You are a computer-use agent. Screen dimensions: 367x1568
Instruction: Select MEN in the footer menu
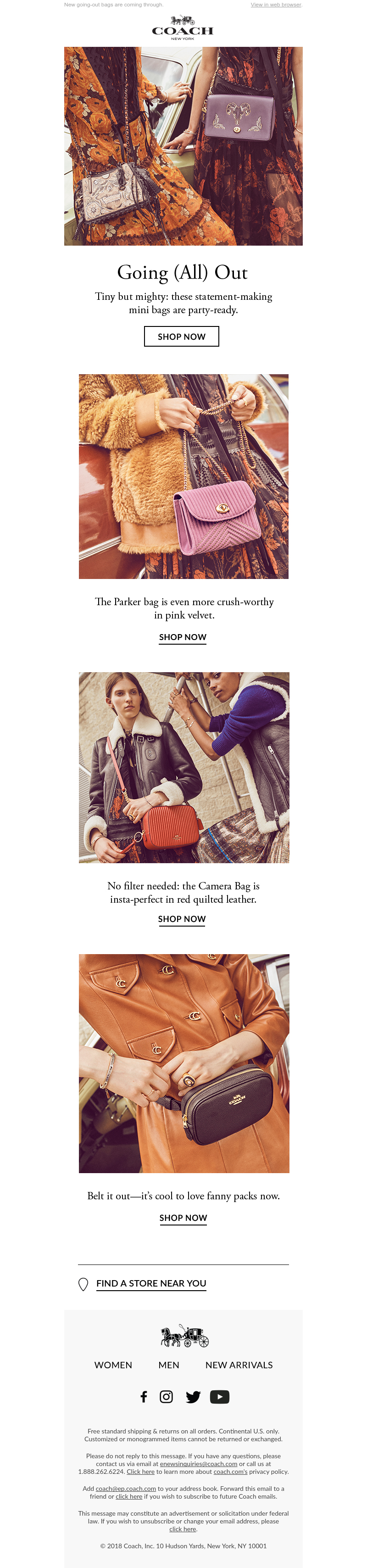click(168, 1365)
